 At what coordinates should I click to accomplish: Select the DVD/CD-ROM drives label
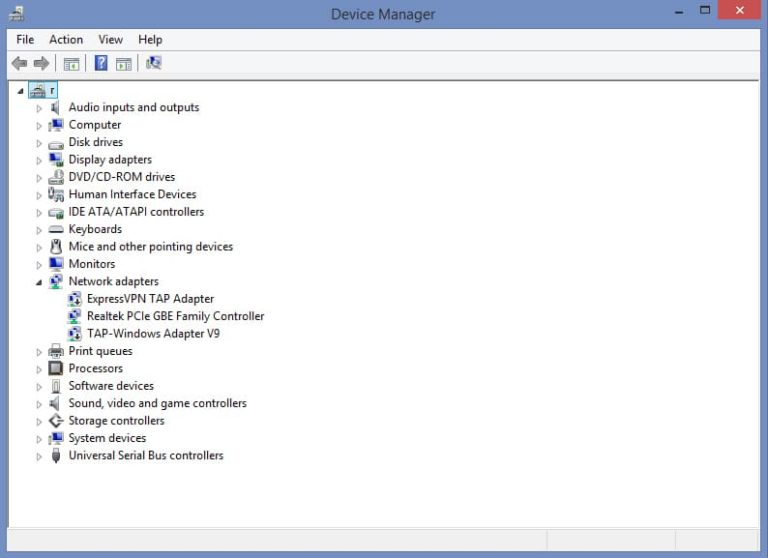pos(122,177)
